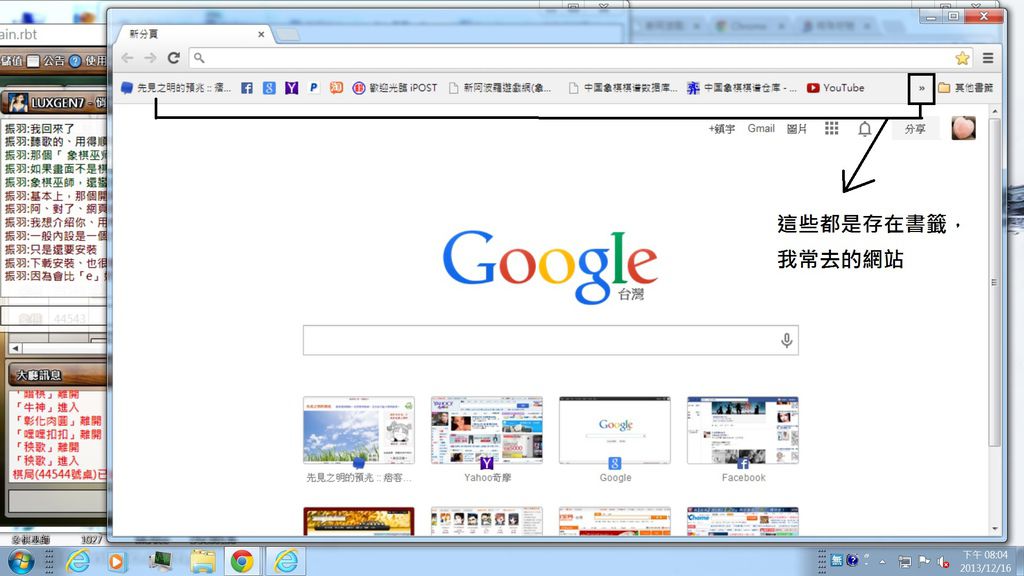Reload the current page

[174, 58]
